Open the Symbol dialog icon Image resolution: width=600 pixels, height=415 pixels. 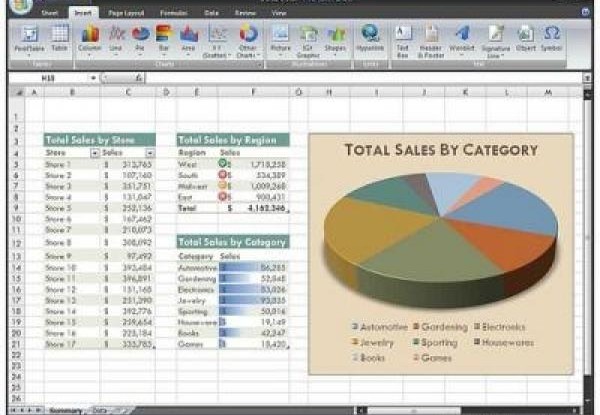pyautogui.click(x=551, y=38)
